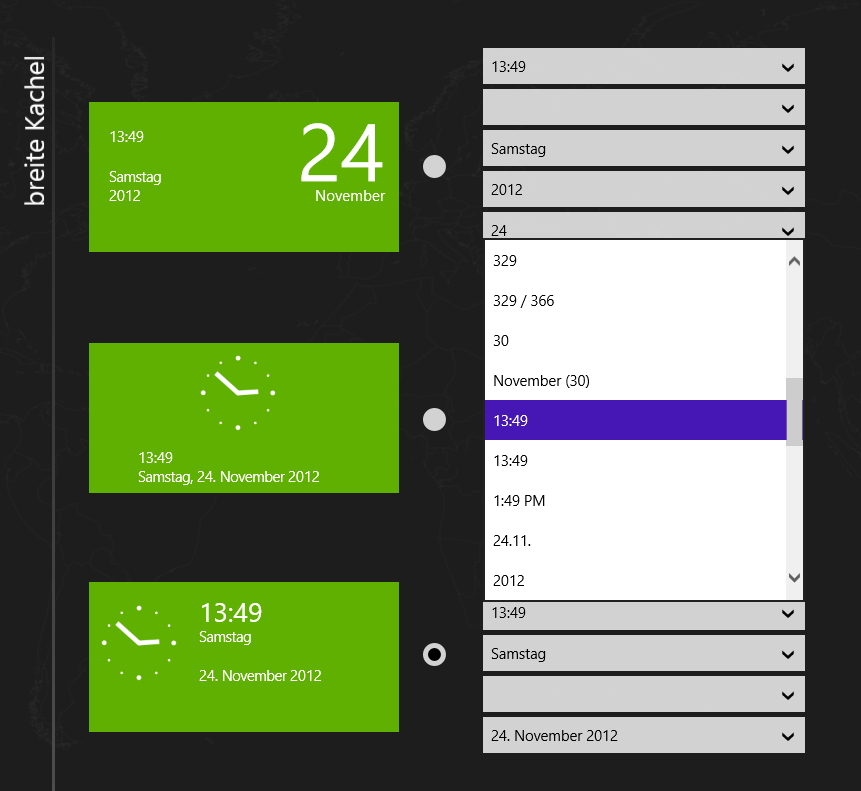Open the lower Samstag dropdown
The height and width of the screenshot is (791, 861).
644,653
